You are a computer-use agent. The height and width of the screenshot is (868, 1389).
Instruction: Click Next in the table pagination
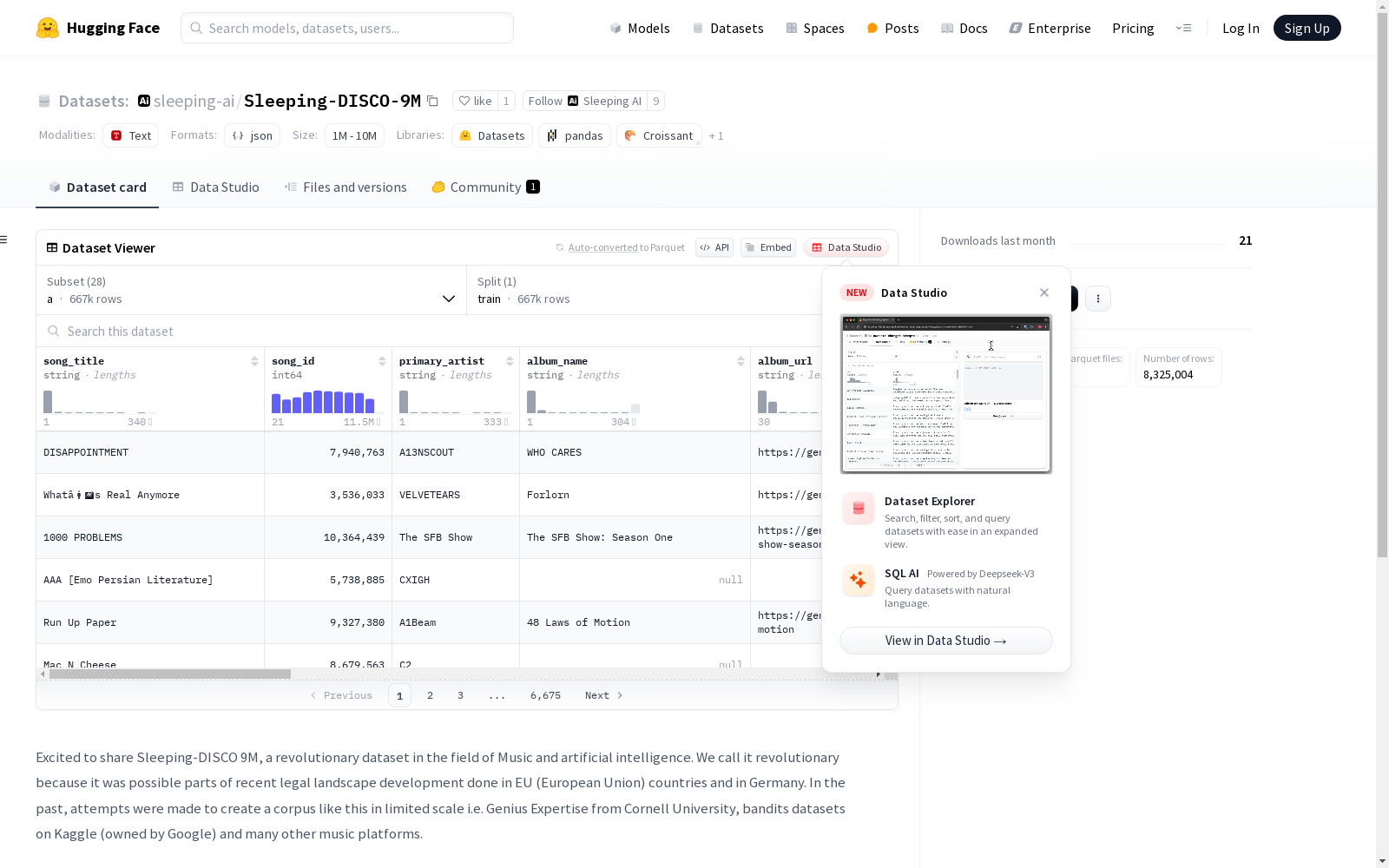click(x=604, y=695)
